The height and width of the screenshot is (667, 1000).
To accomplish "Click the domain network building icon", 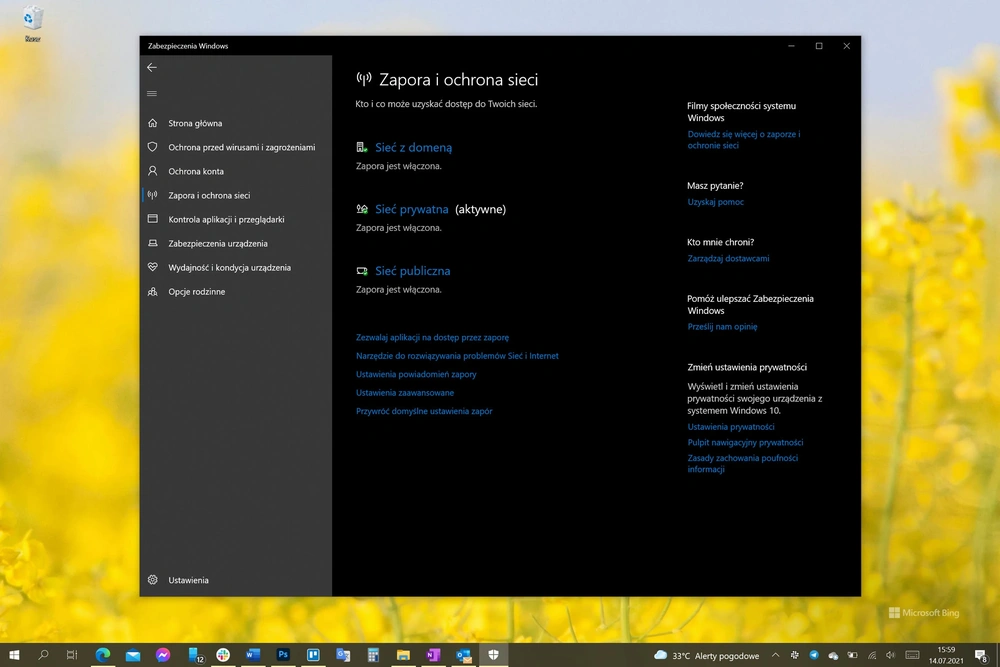I will (x=362, y=147).
